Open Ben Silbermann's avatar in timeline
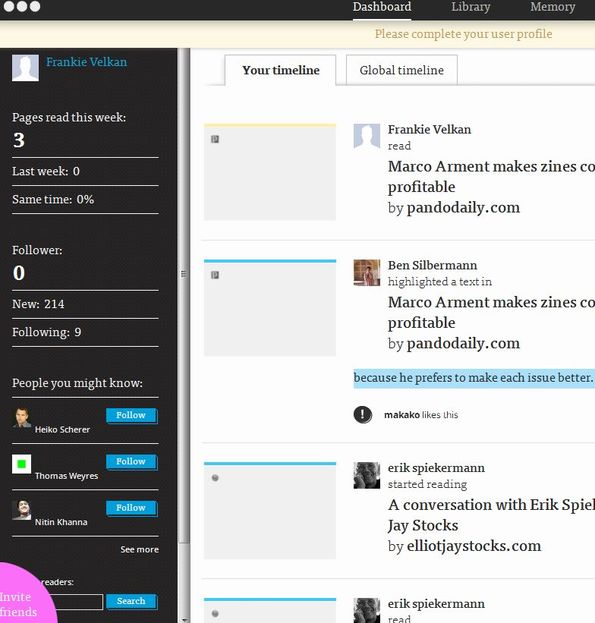 (367, 273)
